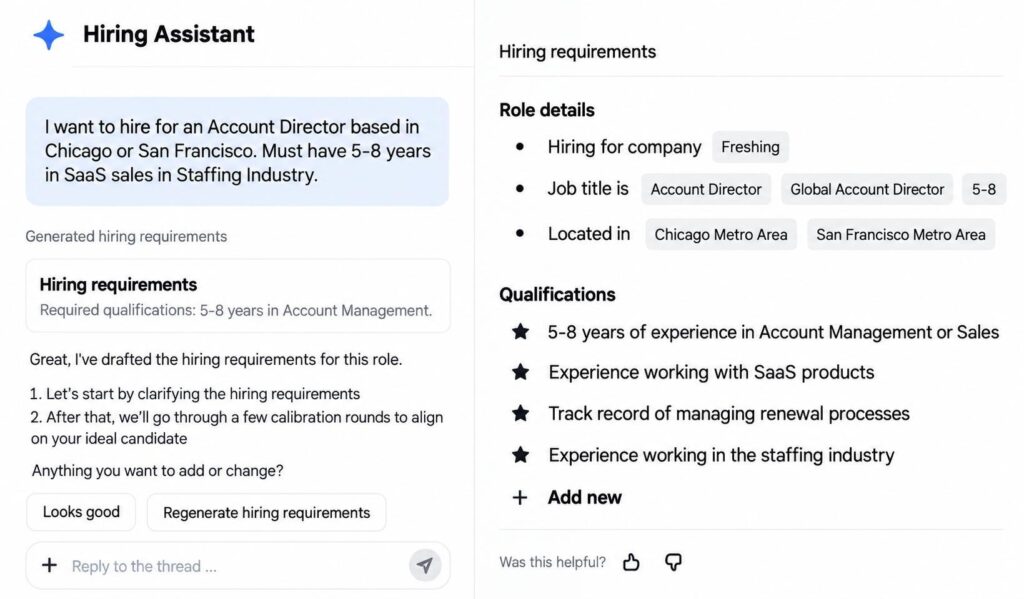Give thumbs down feedback
The width and height of the screenshot is (1024, 599).
click(673, 562)
